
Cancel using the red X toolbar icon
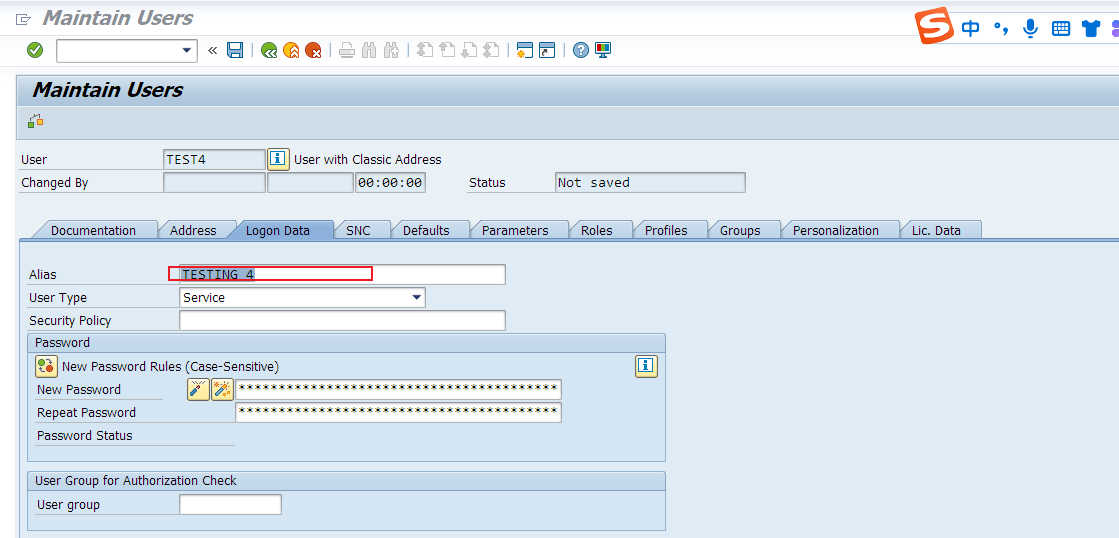(313, 50)
